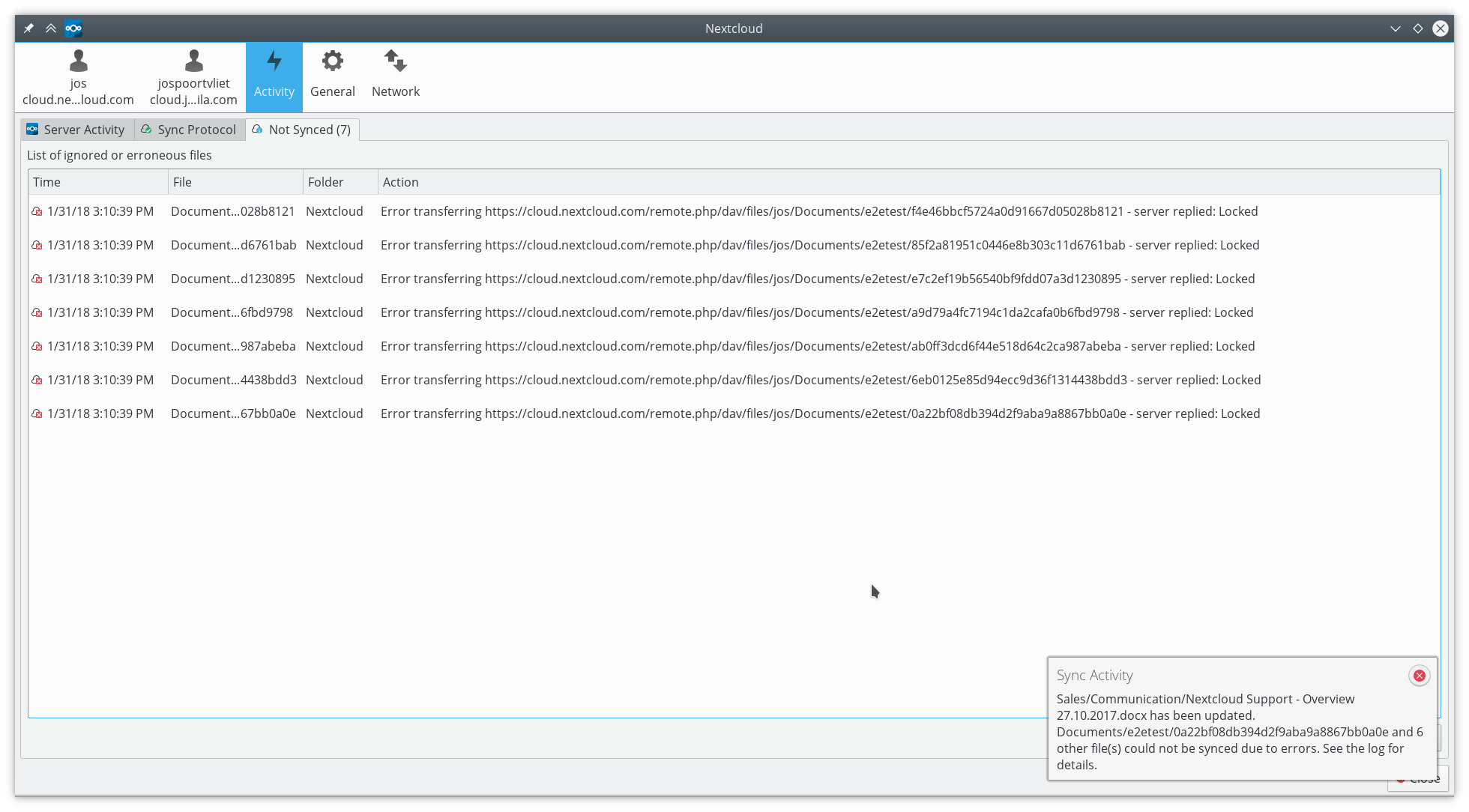The width and height of the screenshot is (1469, 812).
Task: Select file entry Document...6fbd9798
Action: [232, 312]
